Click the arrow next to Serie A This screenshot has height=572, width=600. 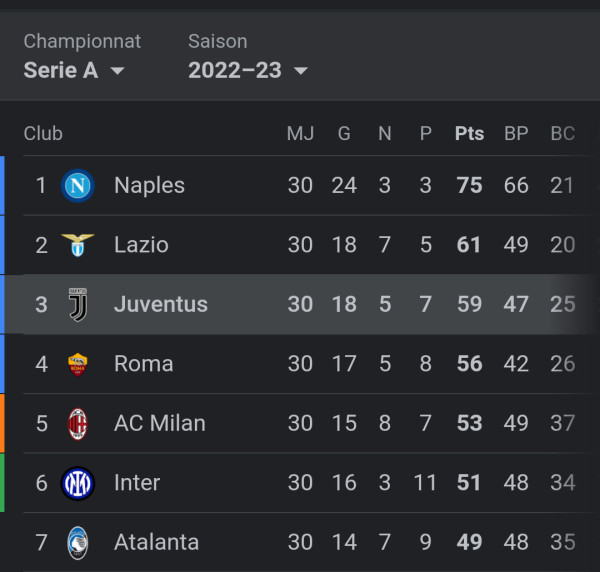pyautogui.click(x=117, y=71)
